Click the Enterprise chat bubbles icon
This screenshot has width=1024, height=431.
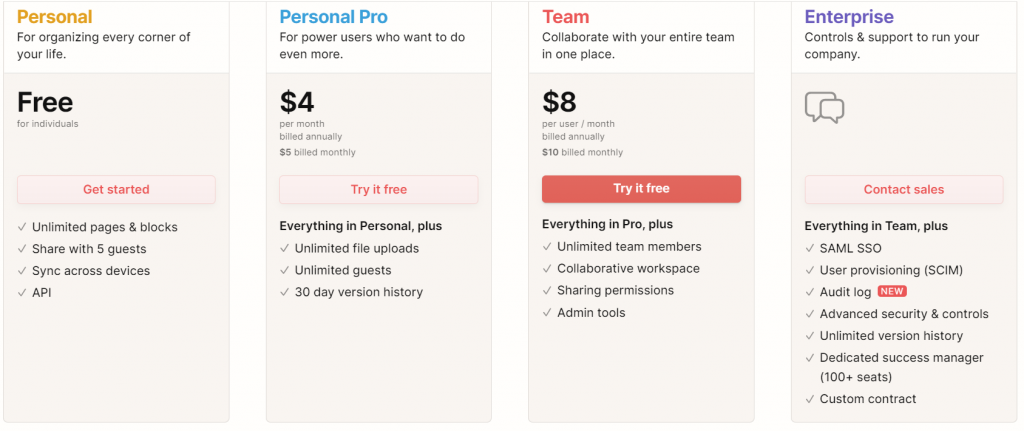tap(825, 108)
